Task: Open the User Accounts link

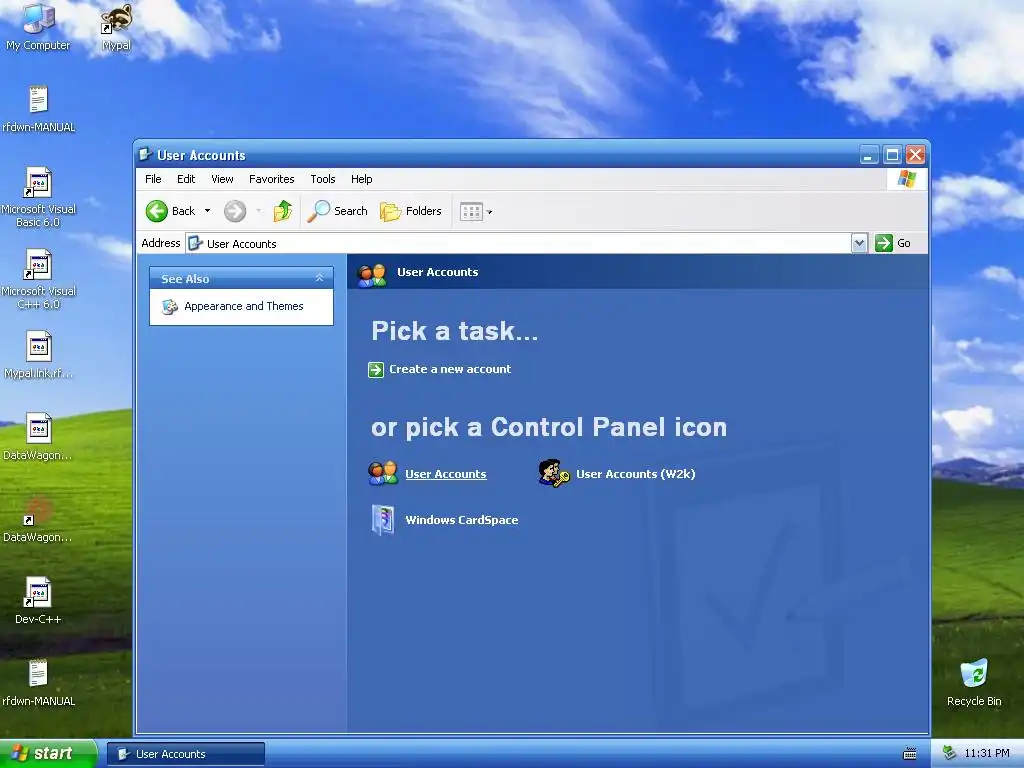Action: (445, 474)
